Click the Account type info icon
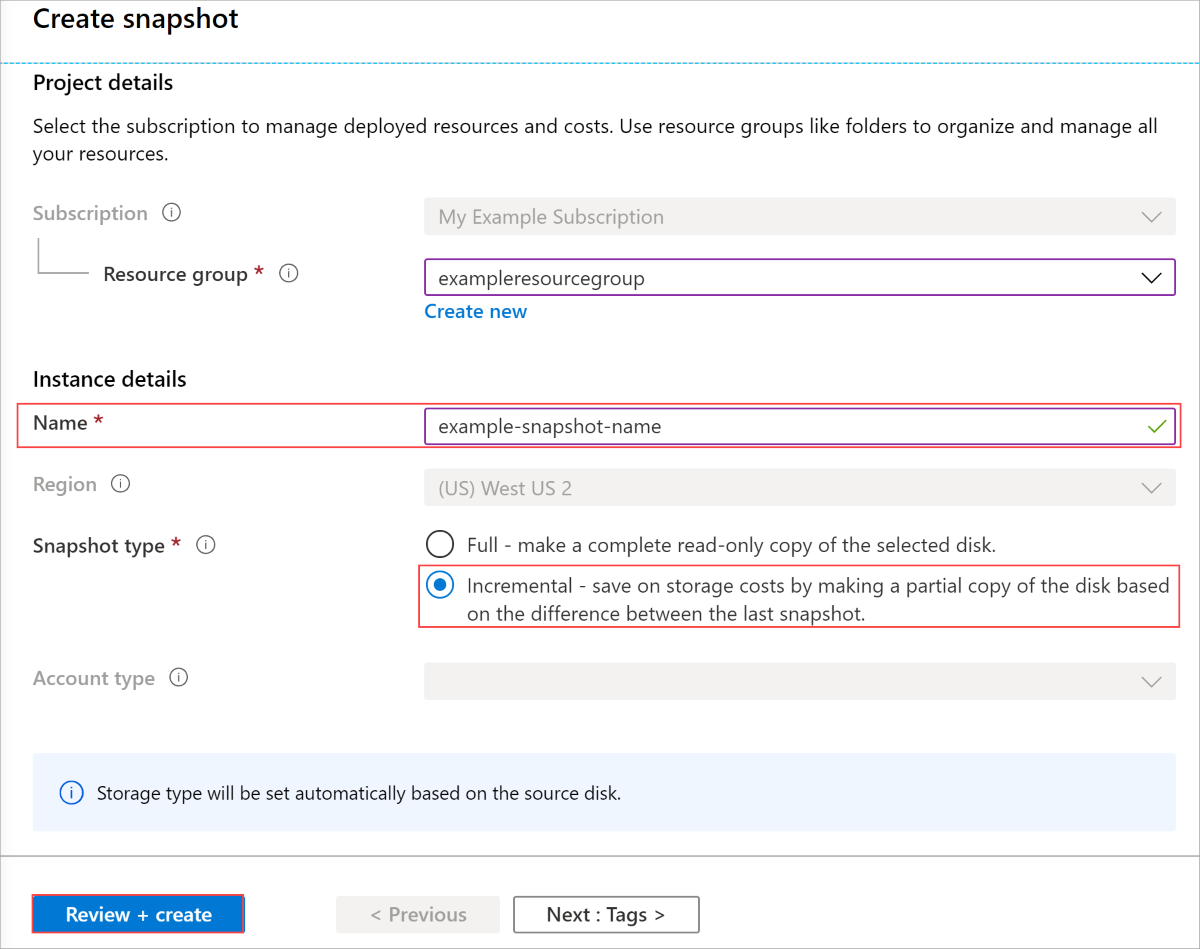This screenshot has height=949, width=1200. 179,678
